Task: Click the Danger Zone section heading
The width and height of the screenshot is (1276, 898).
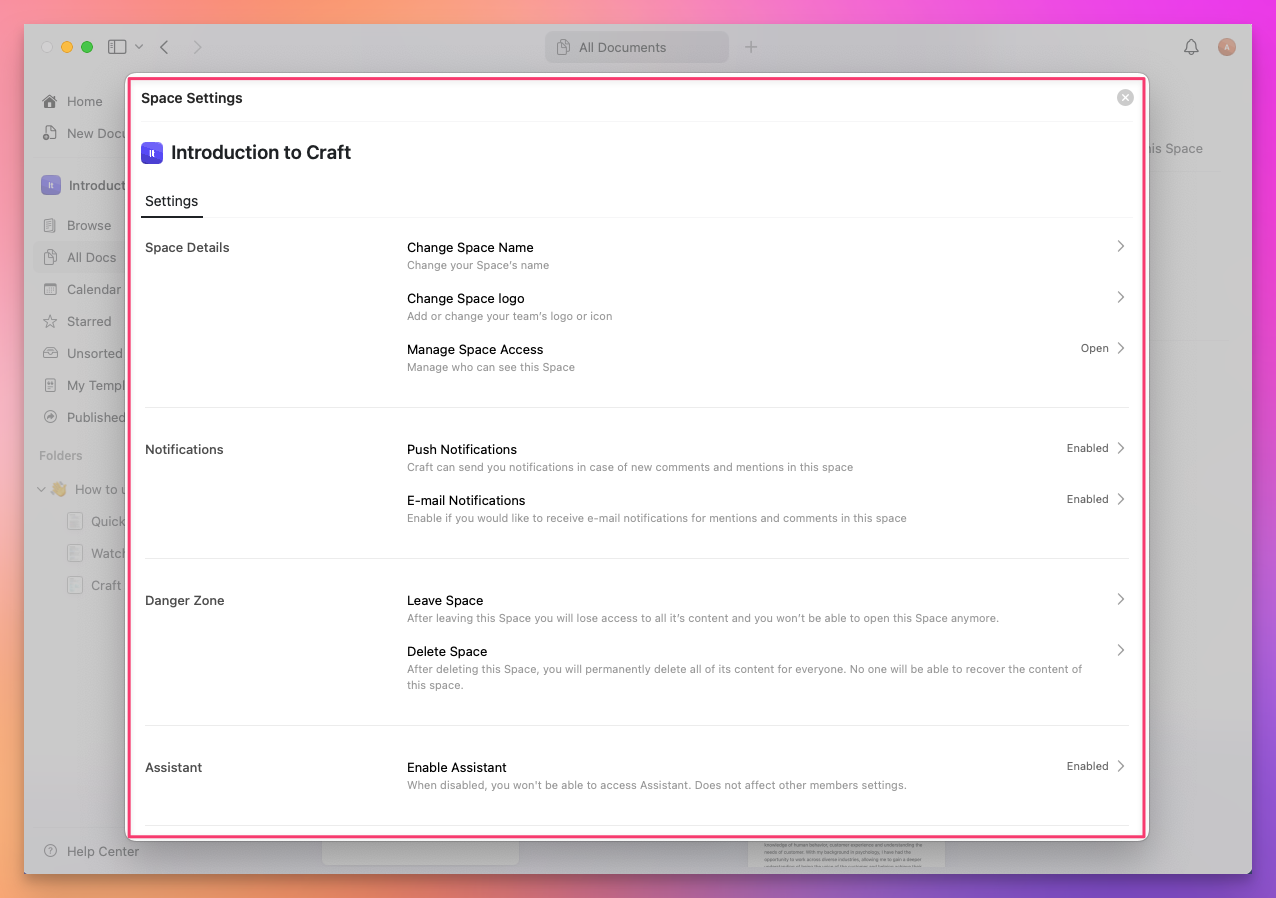Action: point(185,600)
